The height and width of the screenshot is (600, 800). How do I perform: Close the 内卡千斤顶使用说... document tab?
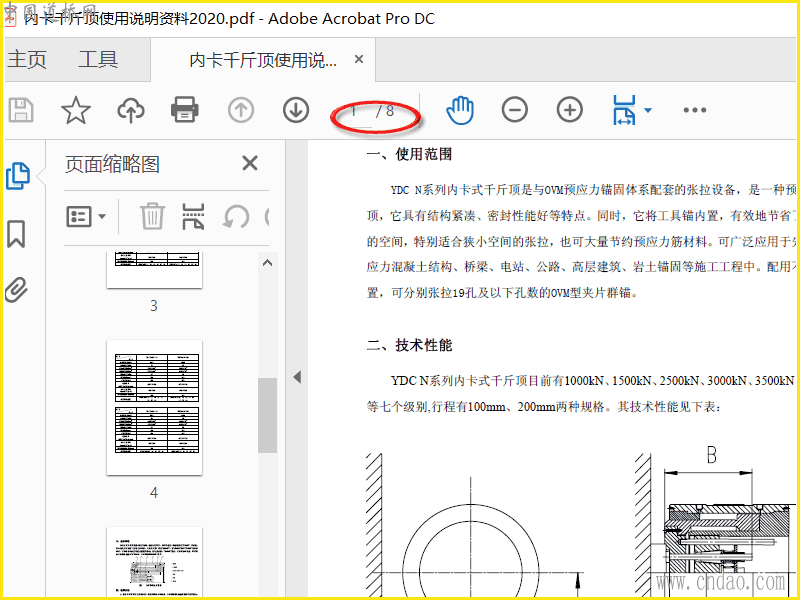pyautogui.click(x=359, y=60)
